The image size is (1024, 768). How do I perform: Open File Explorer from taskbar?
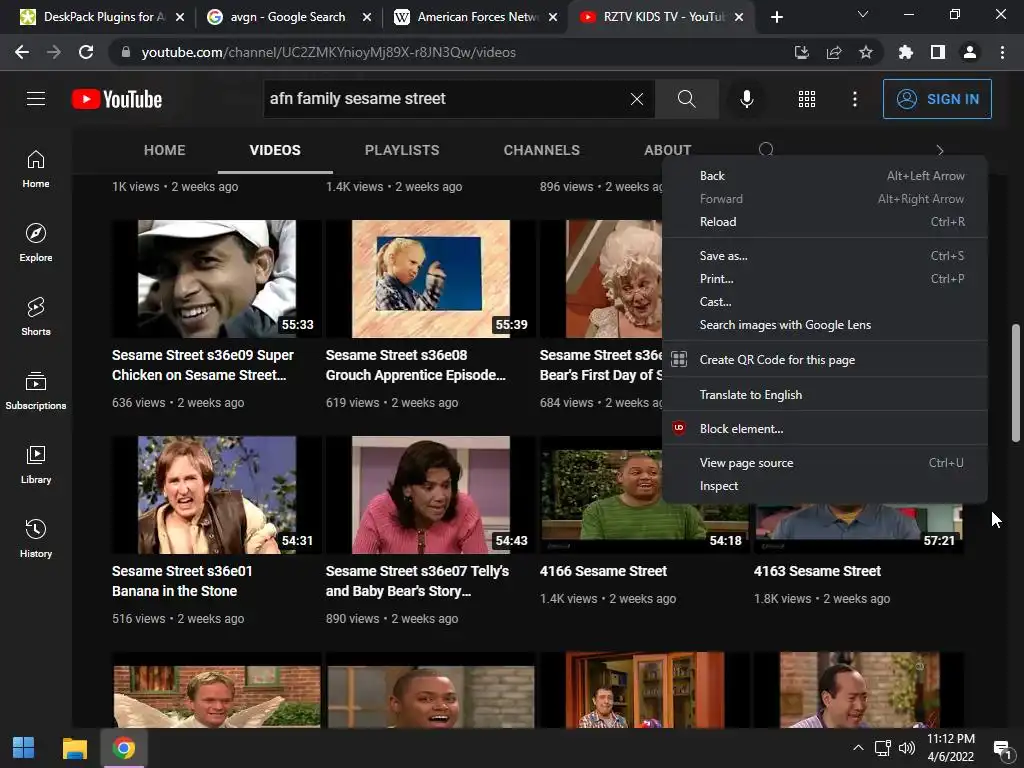pyautogui.click(x=74, y=748)
